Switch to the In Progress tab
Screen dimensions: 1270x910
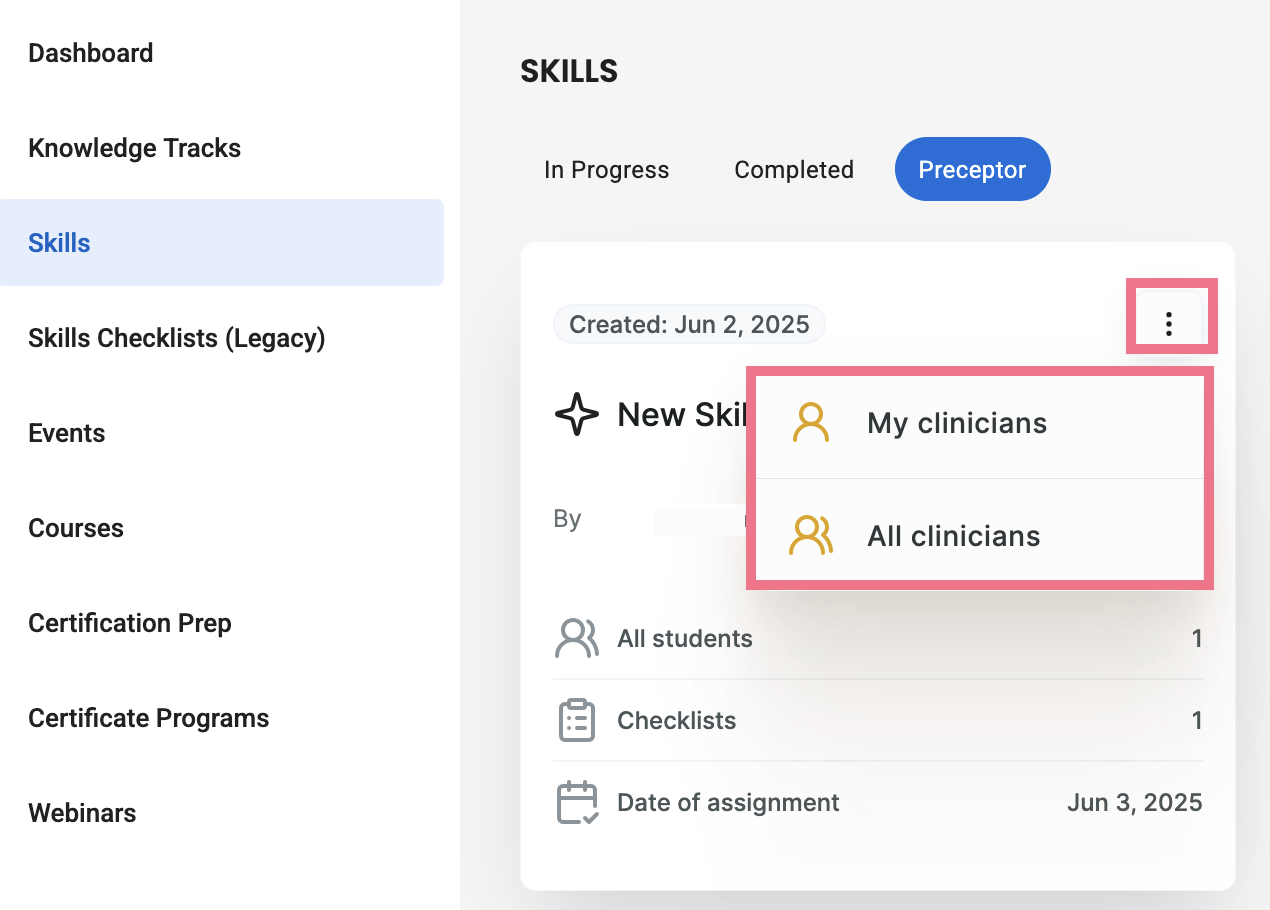606,170
